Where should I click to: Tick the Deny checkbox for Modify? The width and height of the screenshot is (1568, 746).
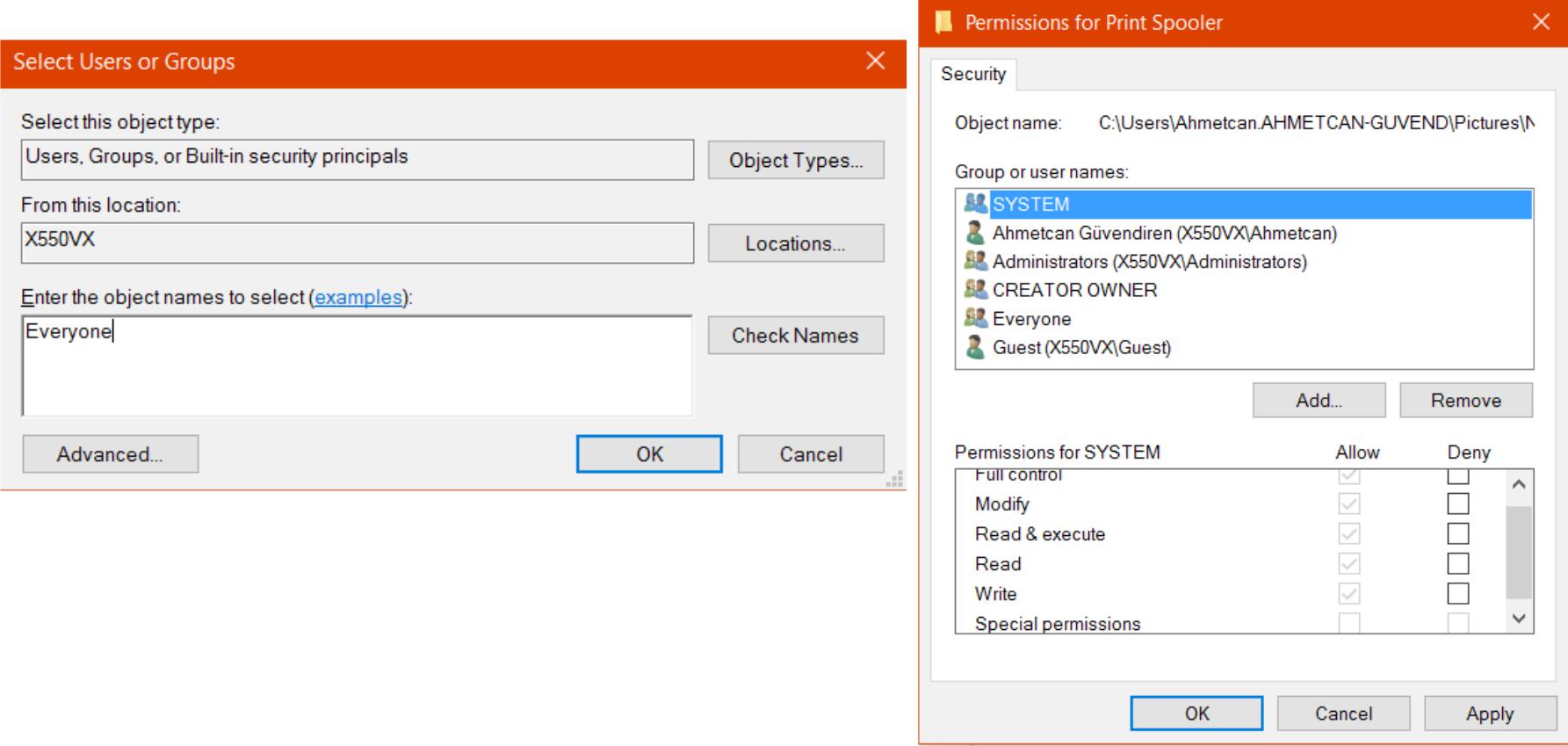[1457, 503]
